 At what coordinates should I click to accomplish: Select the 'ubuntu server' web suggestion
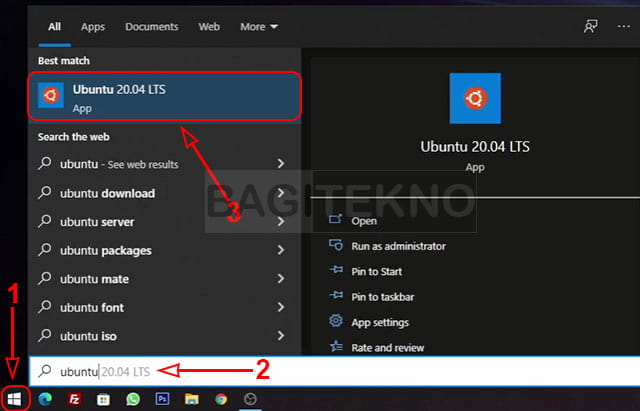click(164, 222)
